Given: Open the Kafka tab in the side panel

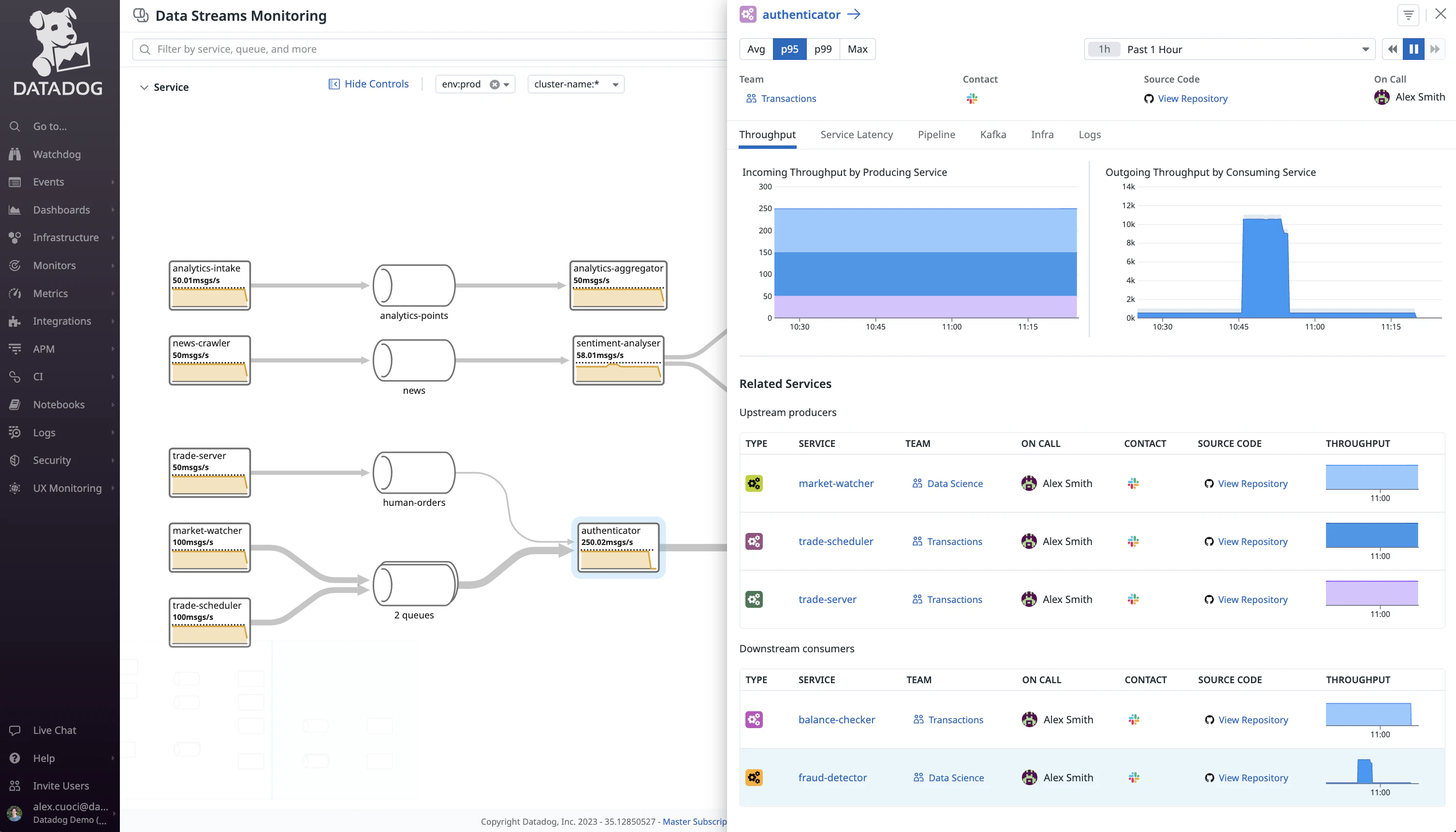Looking at the screenshot, I should coord(992,134).
